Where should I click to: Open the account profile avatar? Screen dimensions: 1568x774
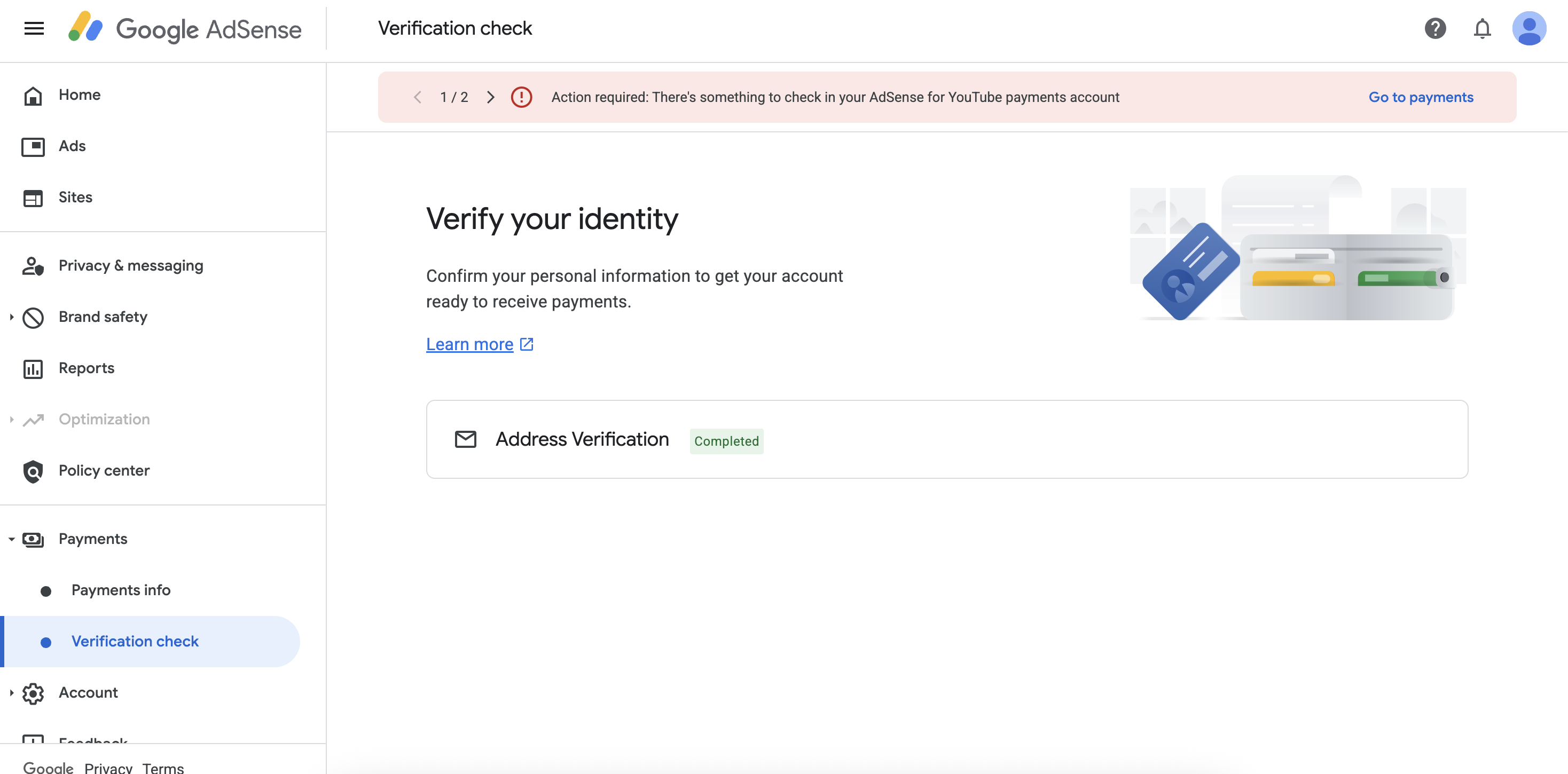click(1529, 28)
